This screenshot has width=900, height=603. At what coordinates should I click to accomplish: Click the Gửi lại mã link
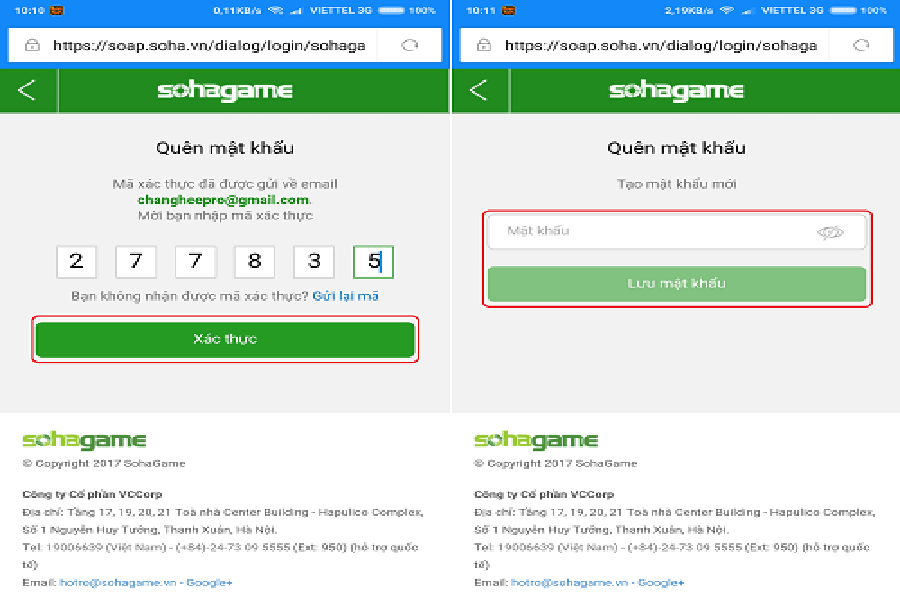coord(345,296)
